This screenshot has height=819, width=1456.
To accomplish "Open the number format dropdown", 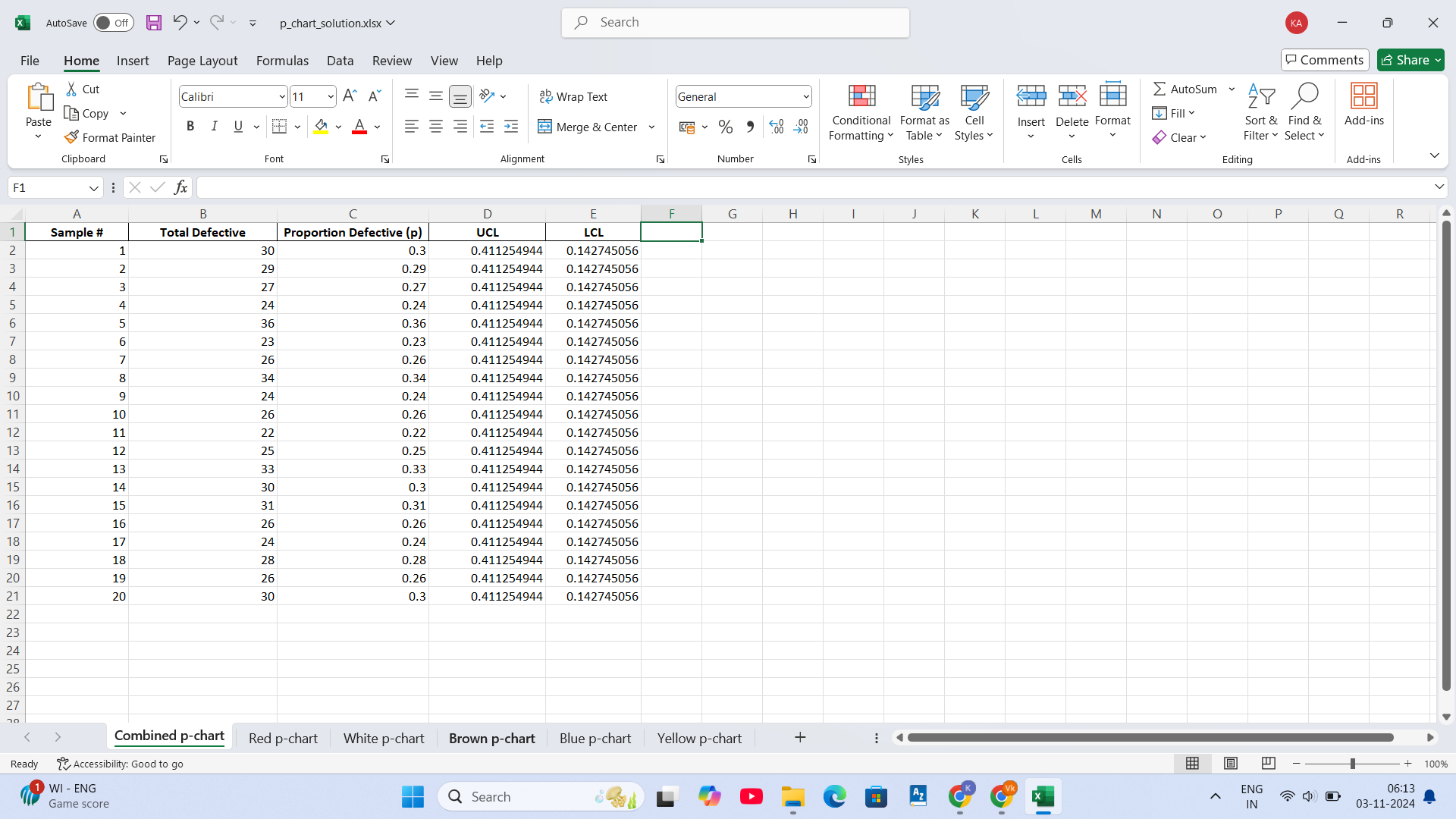I will click(805, 96).
